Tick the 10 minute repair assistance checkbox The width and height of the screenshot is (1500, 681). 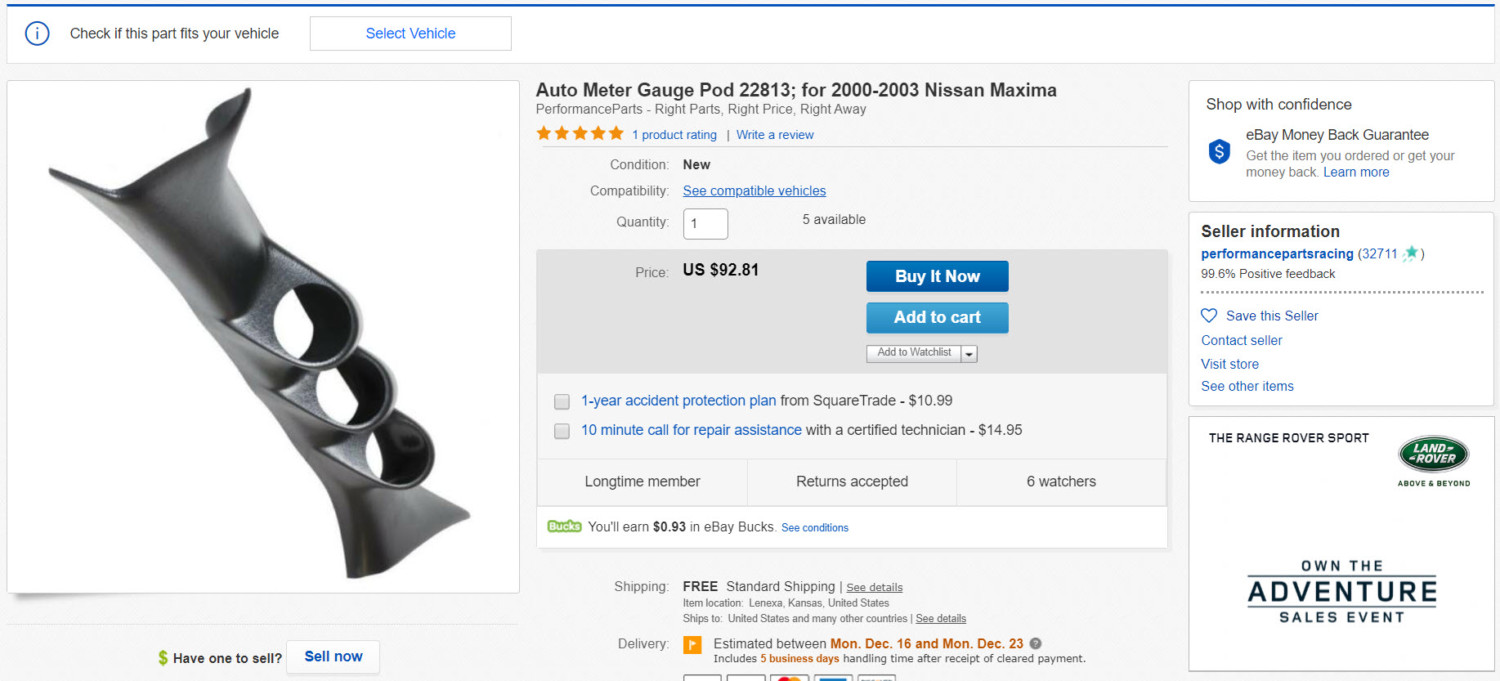pos(562,431)
